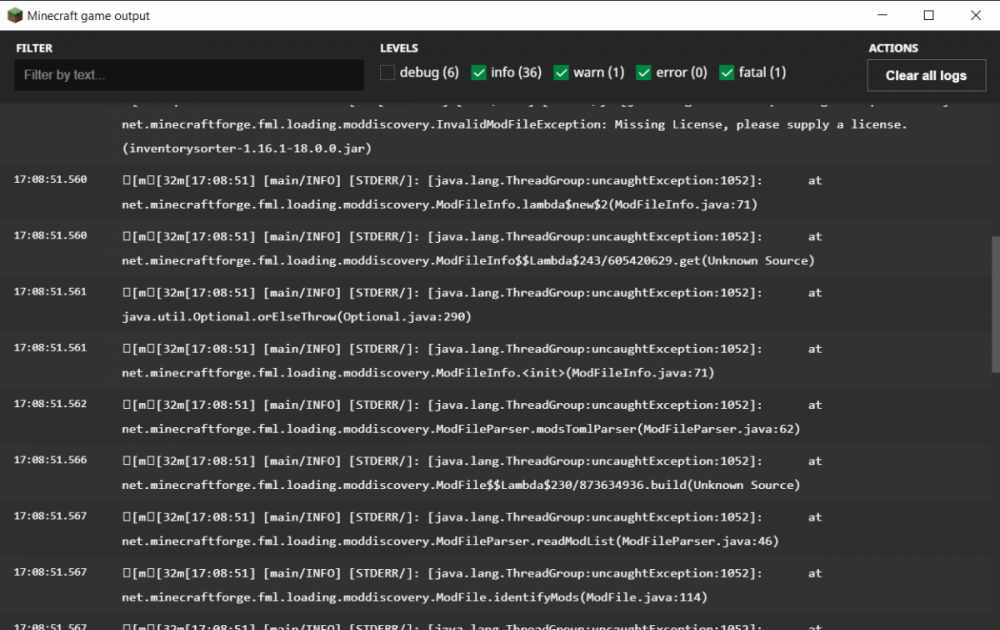Click the modsTomlParser stack trace entry
The width and height of the screenshot is (1000, 630).
[x=460, y=428]
